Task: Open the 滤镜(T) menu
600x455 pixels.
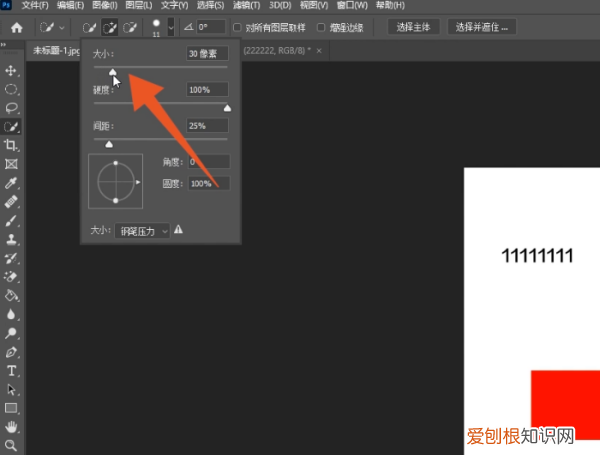Action: (246, 5)
